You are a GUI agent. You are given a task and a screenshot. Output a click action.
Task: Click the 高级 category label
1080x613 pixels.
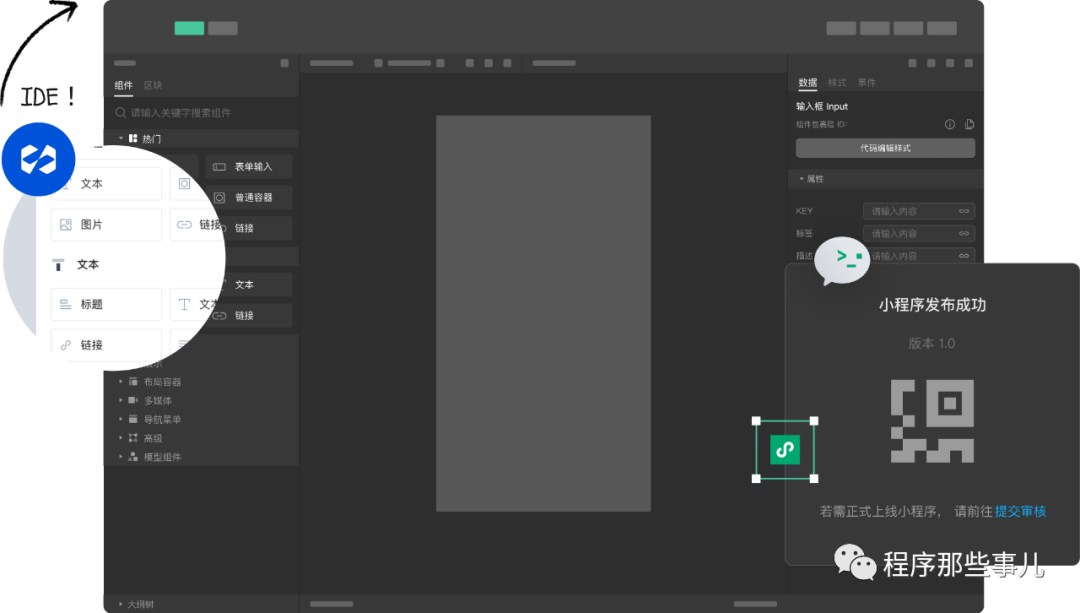click(x=153, y=438)
